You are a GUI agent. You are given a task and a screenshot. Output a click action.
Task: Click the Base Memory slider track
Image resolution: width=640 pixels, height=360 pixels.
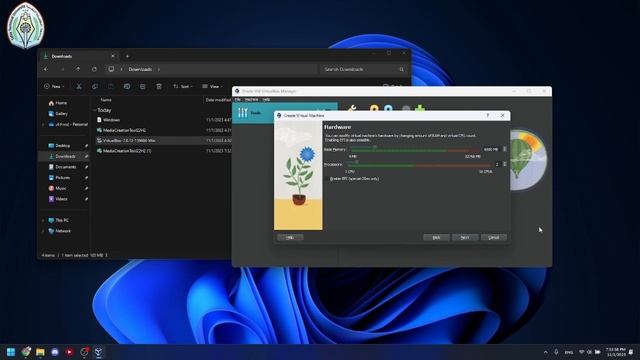pos(415,149)
